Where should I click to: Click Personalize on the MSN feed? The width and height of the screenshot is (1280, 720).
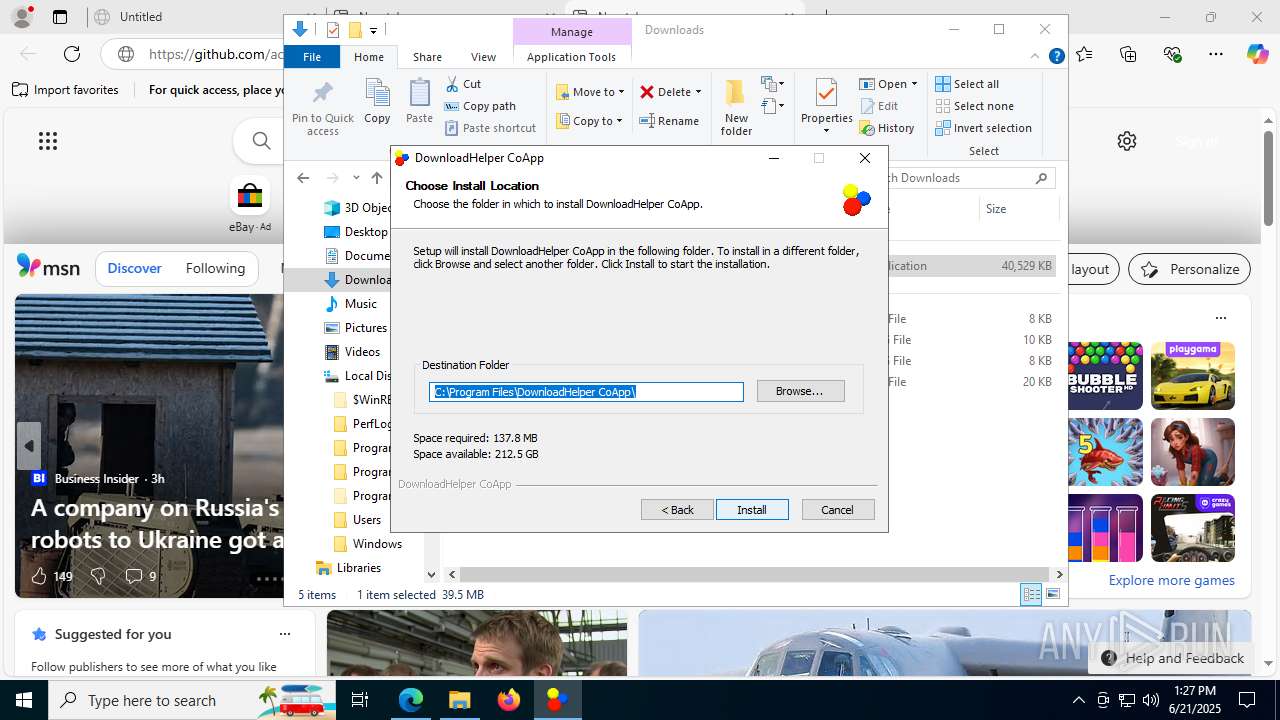[1189, 269]
